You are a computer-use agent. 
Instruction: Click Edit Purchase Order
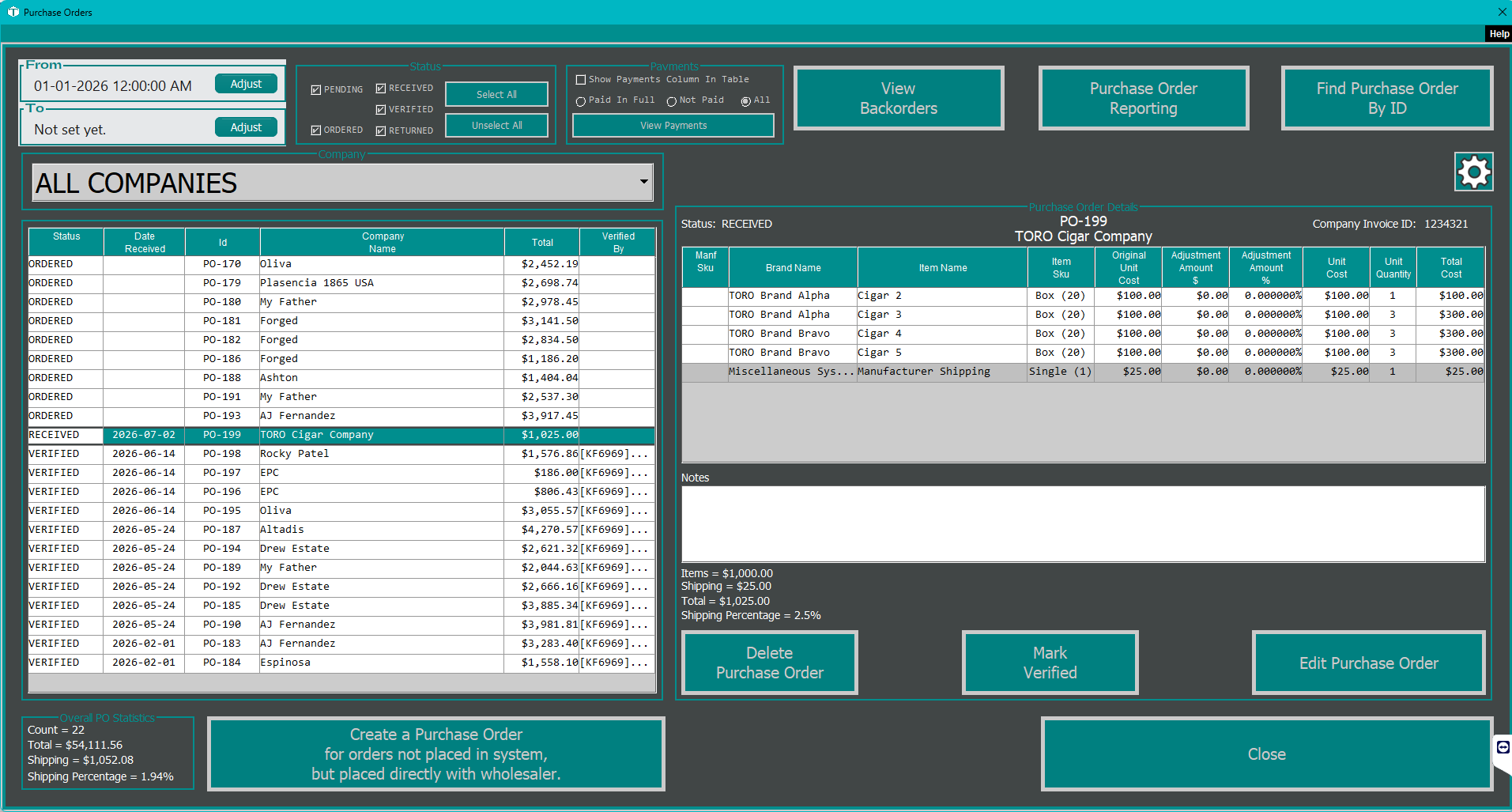click(x=1369, y=663)
